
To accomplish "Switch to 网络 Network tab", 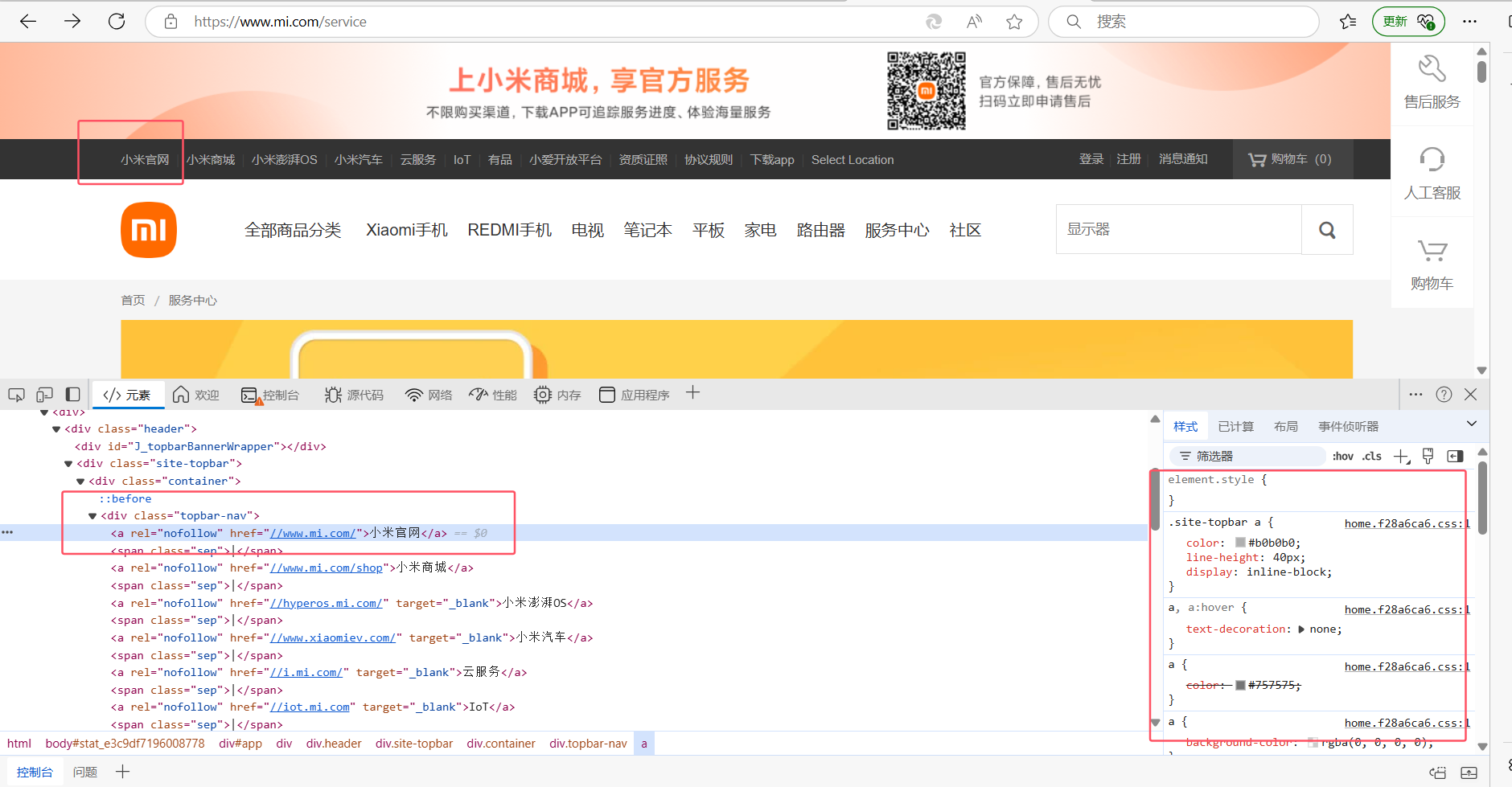I will click(x=429, y=395).
